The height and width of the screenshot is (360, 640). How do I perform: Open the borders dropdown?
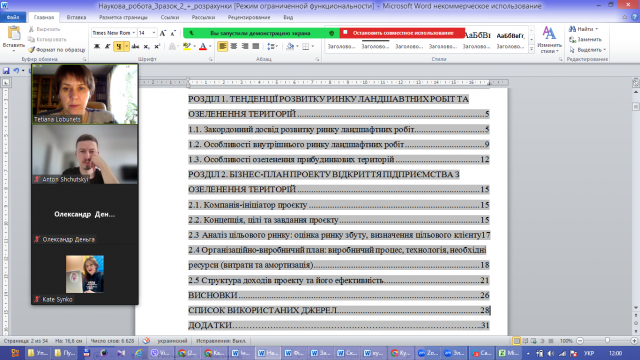(313, 47)
